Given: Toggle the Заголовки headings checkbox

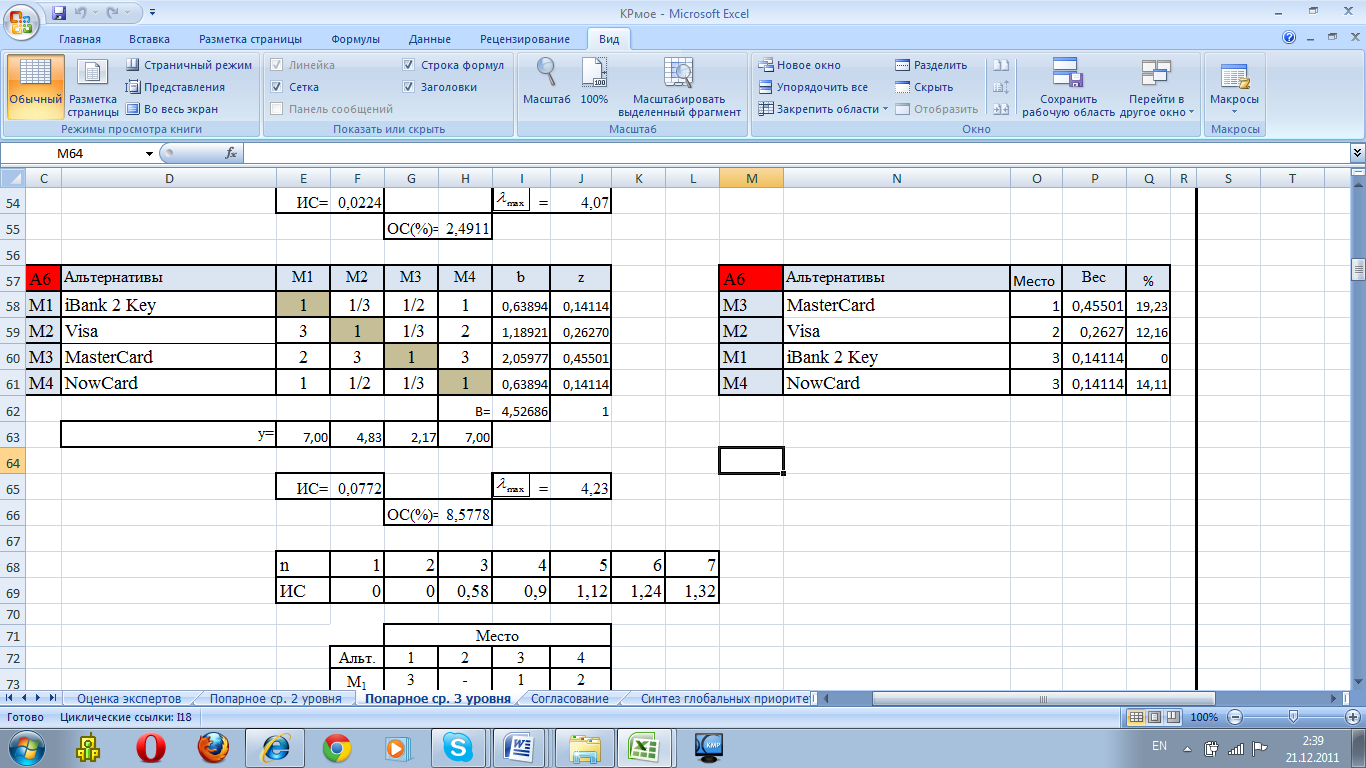Looking at the screenshot, I should [x=409, y=87].
